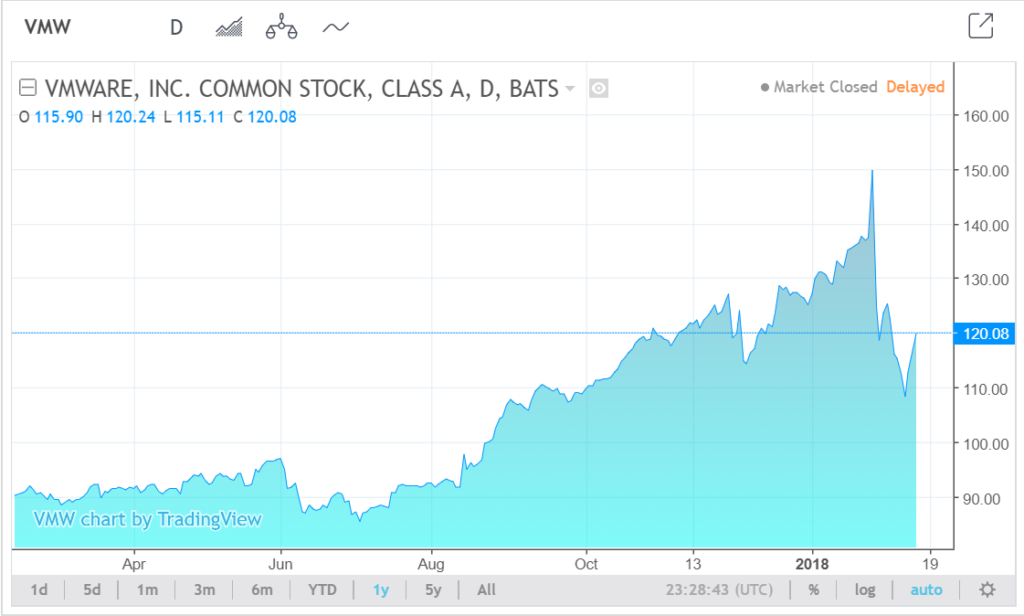Open the chart style selector icon

pyautogui.click(x=230, y=27)
